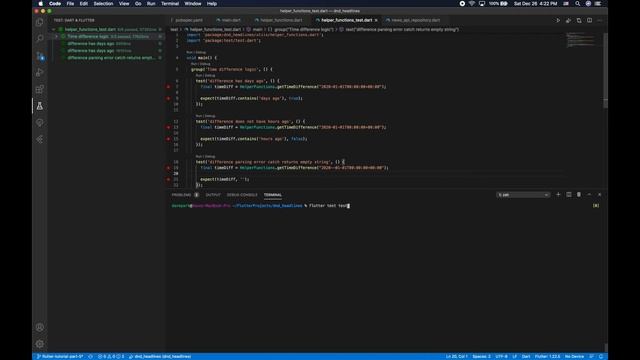640x360 pixels.
Task: Open the Apple menu
Action: 40,4
